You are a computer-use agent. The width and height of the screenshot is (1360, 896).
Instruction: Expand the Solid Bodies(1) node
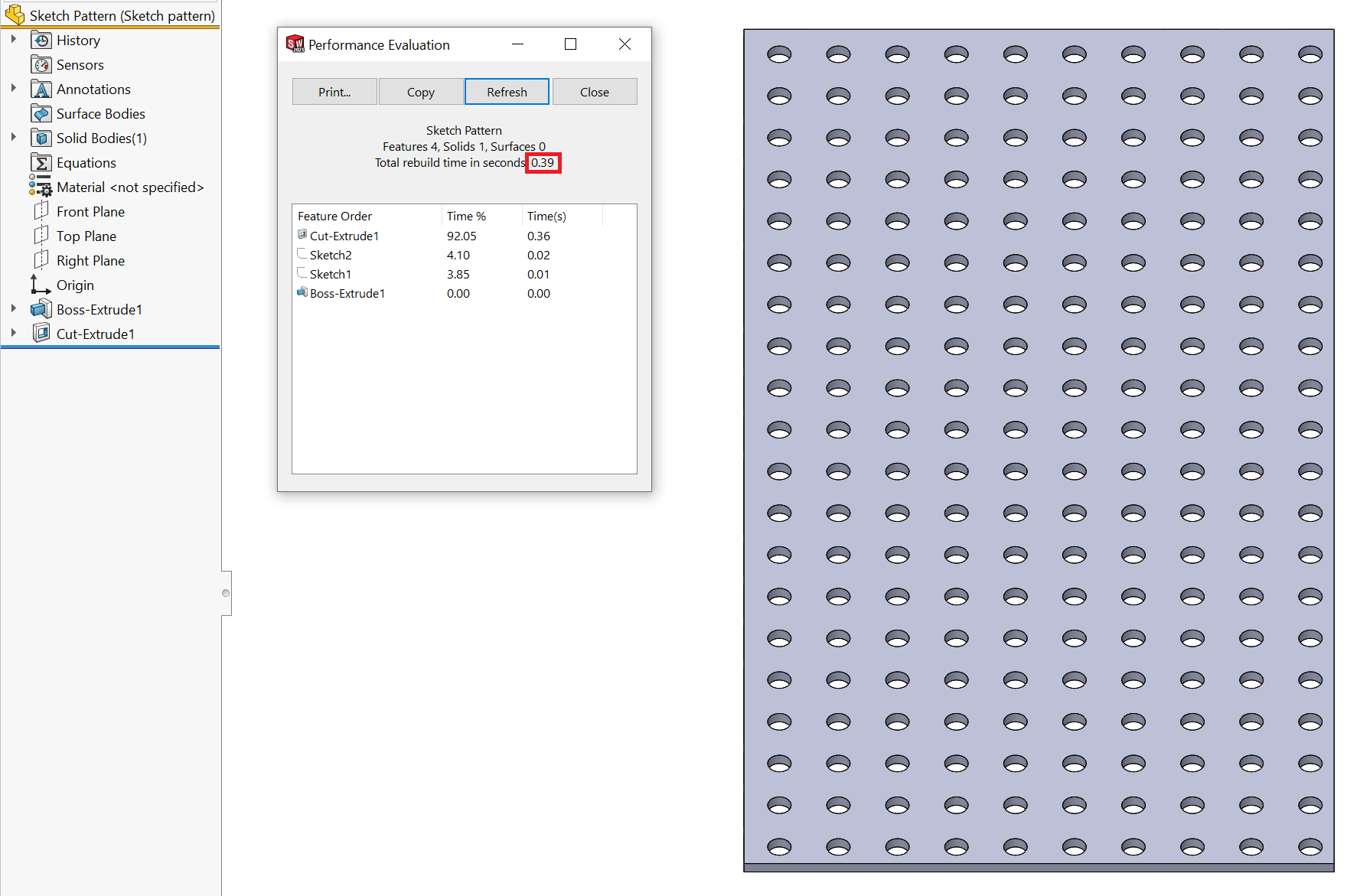(13, 137)
